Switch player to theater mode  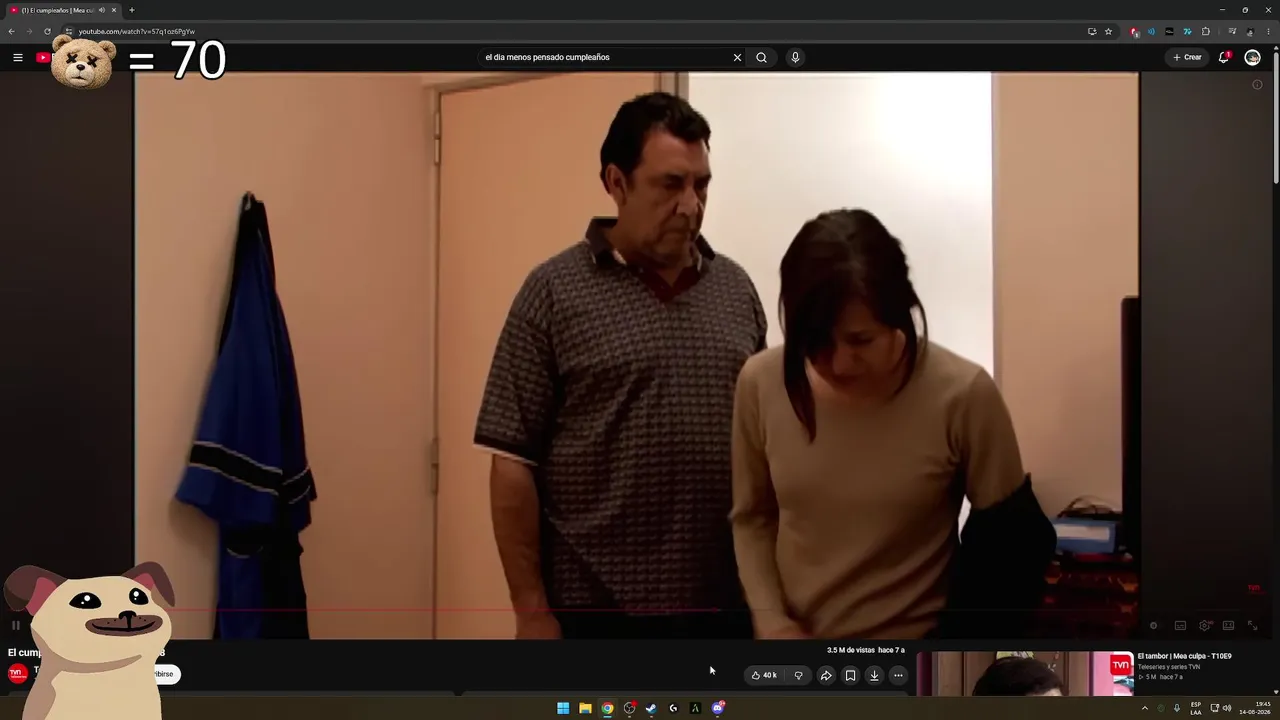tap(1228, 625)
